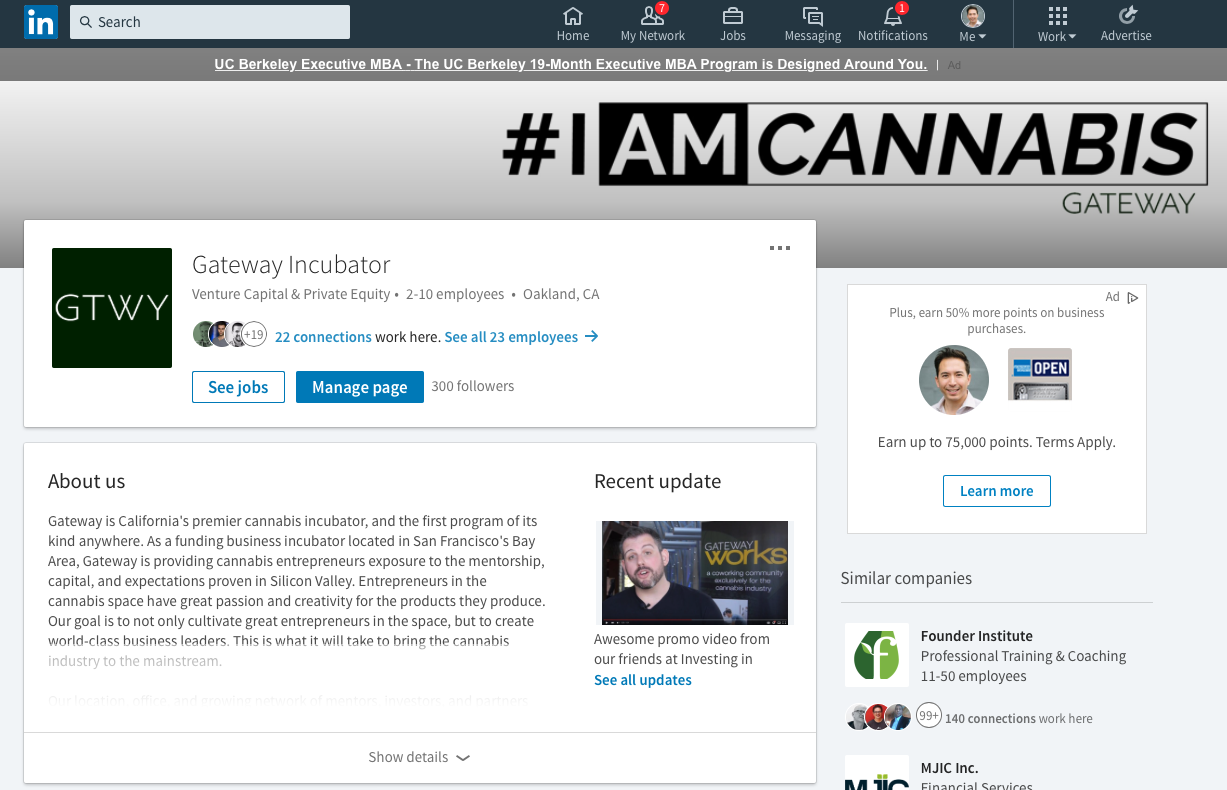Expand Show details on About us
1227x790 pixels.
(x=419, y=757)
